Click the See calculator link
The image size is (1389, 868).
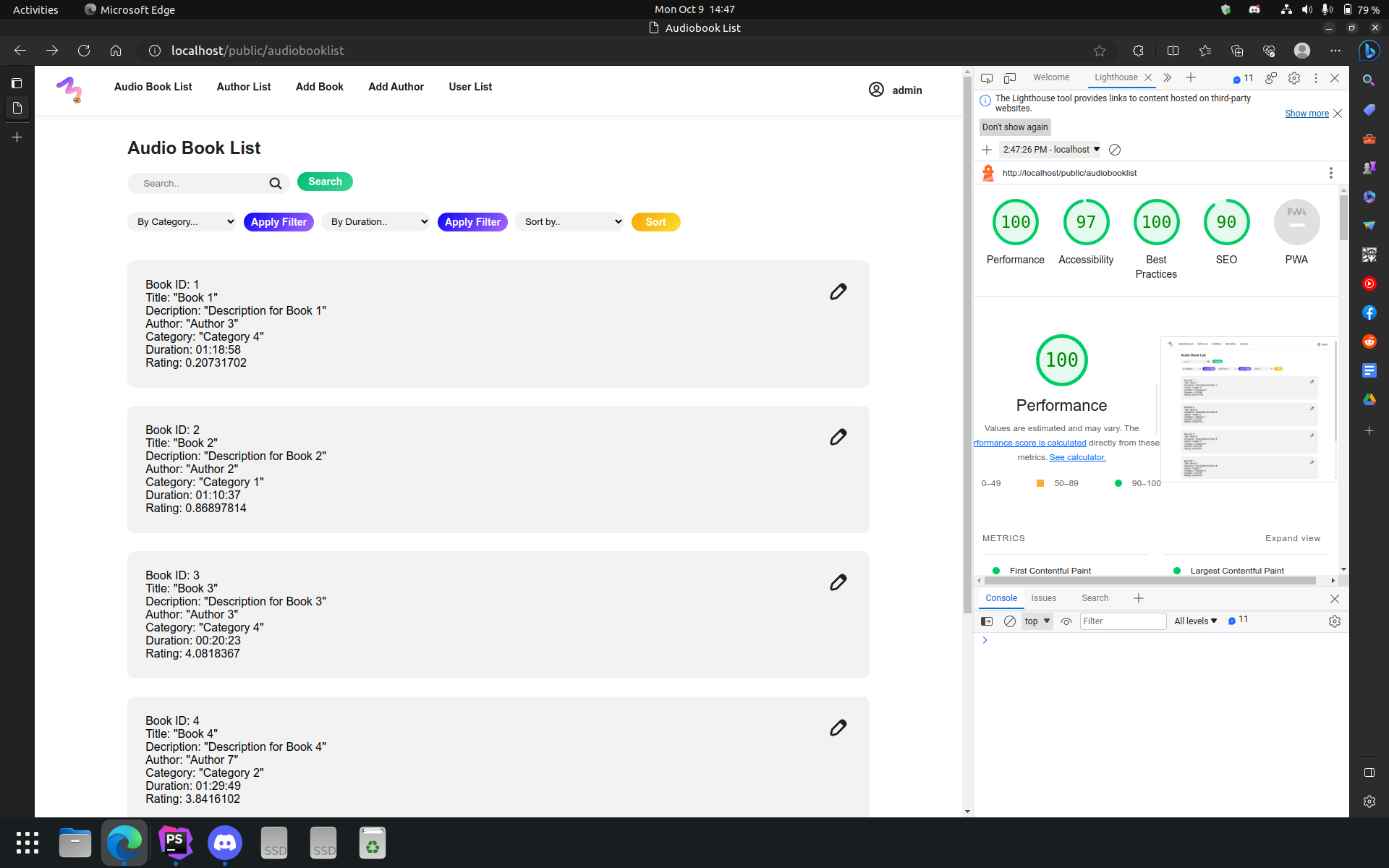point(1077,457)
